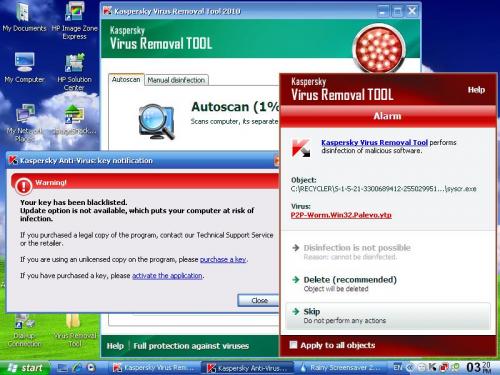
Task: Click the red Kaspersky status indicator orb
Action: [x=378, y=49]
